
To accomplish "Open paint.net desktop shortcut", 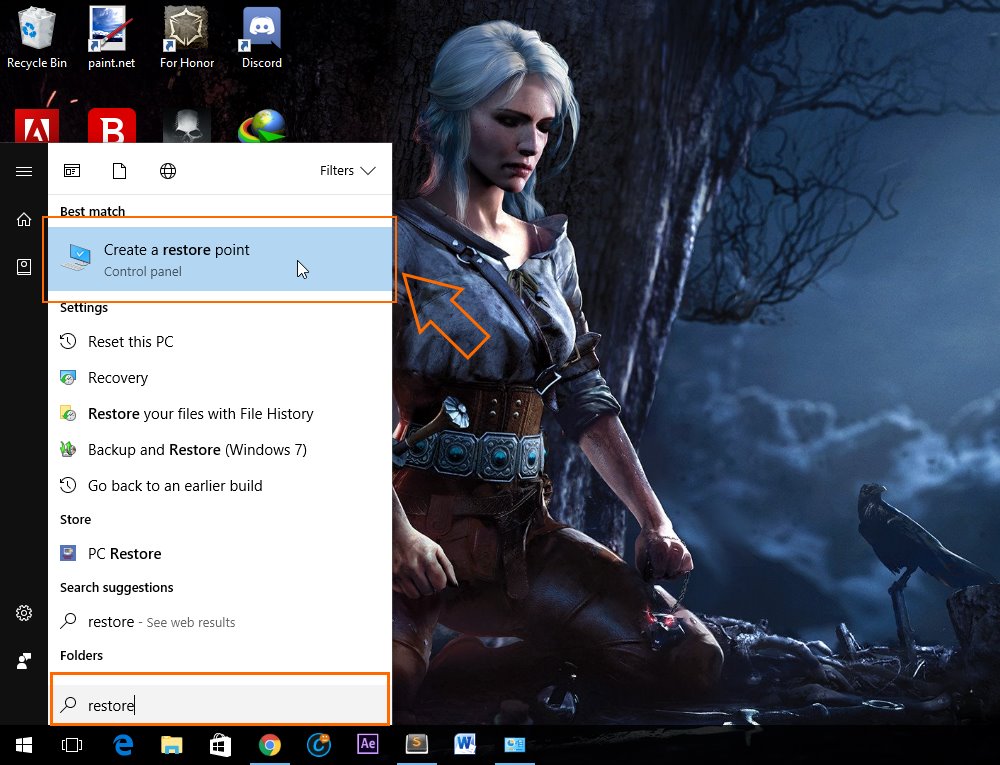I will point(111,37).
